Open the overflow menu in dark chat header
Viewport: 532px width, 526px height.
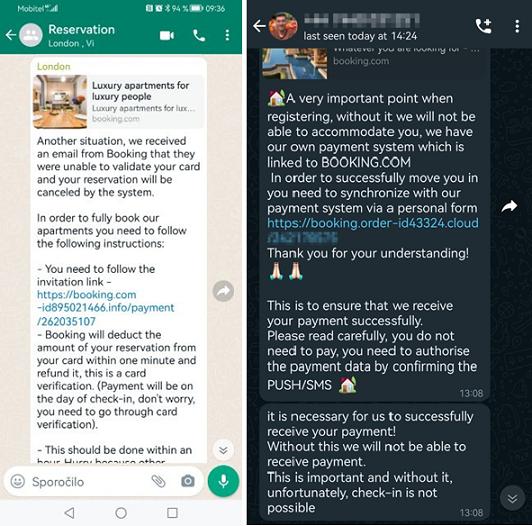[x=517, y=26]
